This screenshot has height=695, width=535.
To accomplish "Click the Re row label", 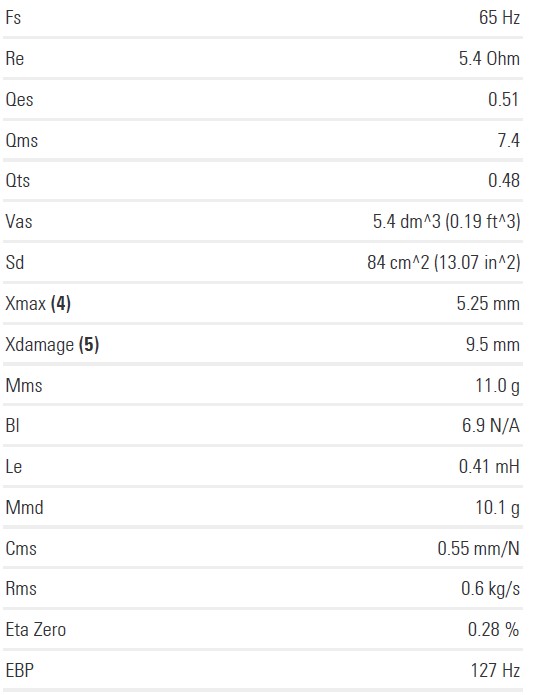I will (14, 59).
